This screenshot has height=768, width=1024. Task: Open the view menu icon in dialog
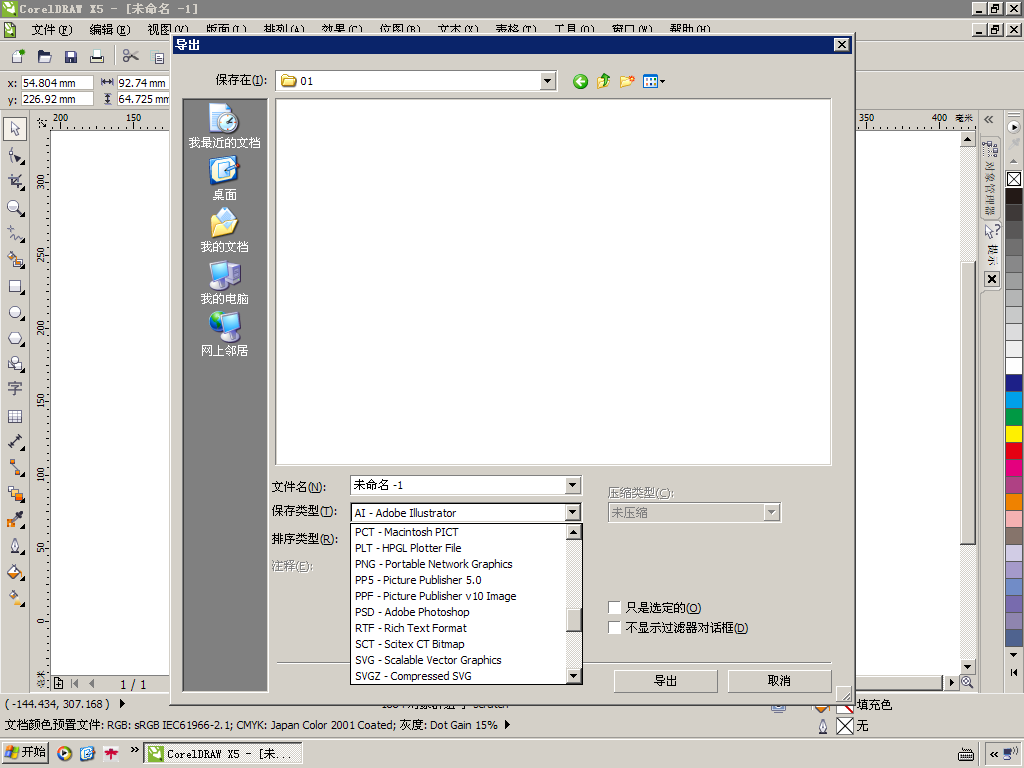(x=654, y=82)
